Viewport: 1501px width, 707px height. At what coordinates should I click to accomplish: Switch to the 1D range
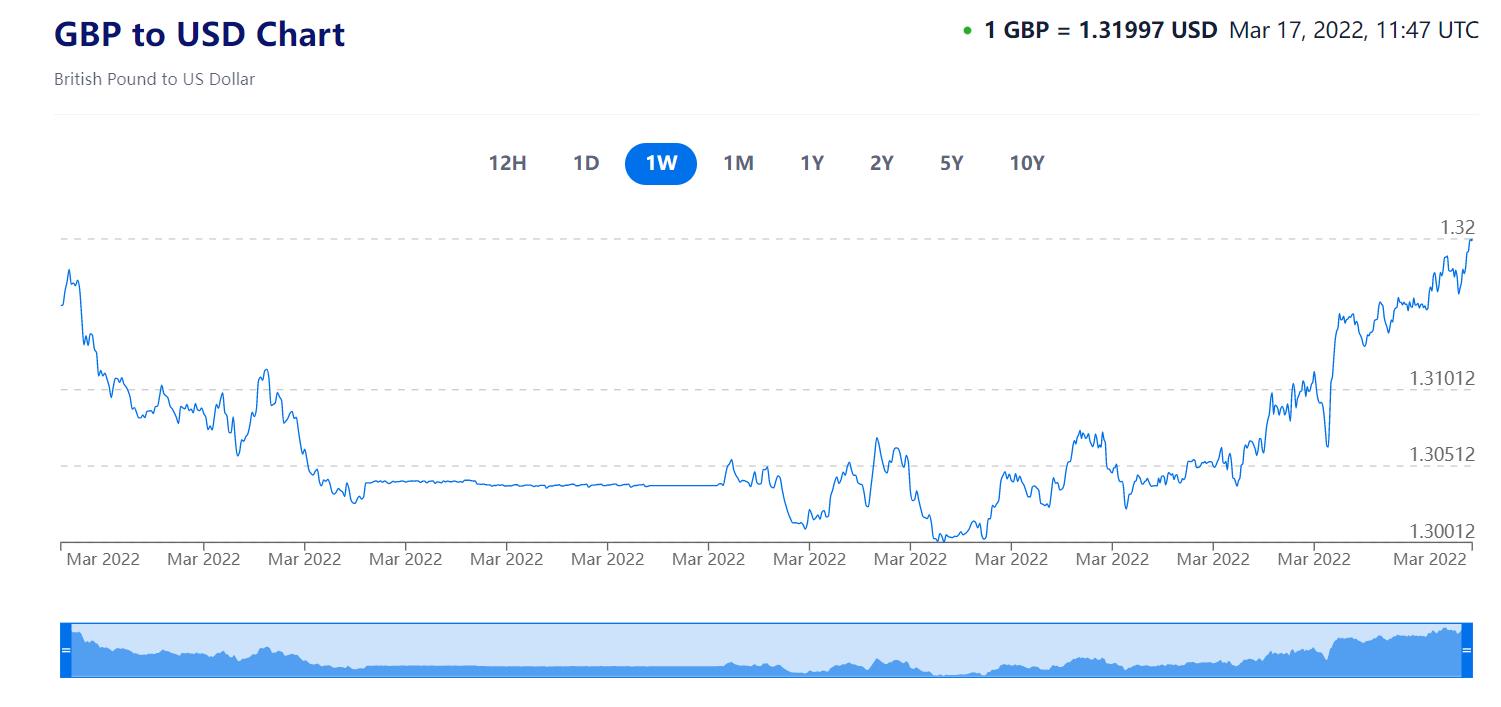click(586, 164)
